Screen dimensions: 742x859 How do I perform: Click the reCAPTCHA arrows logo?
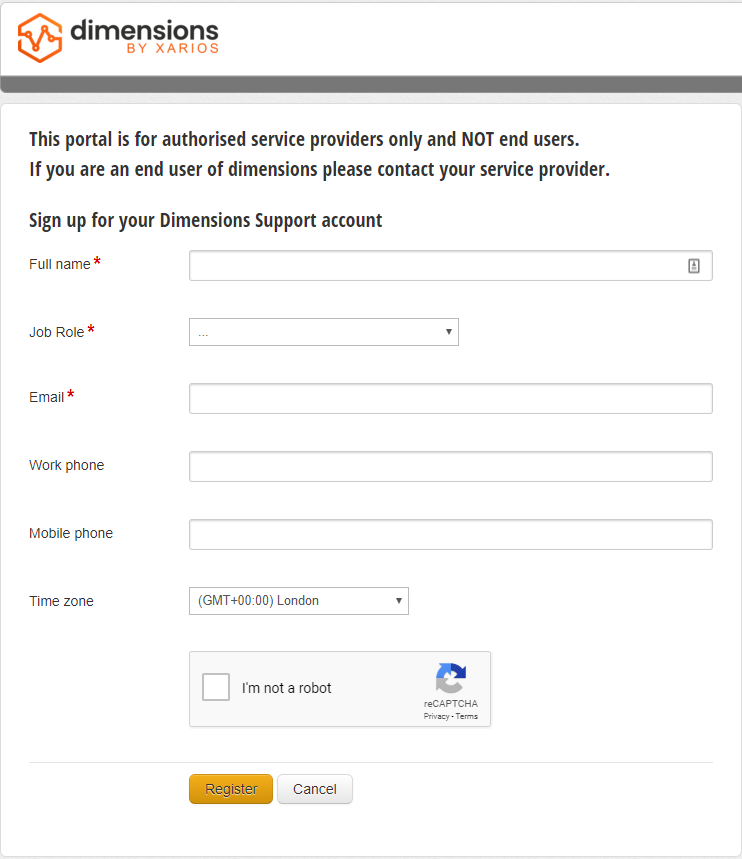[x=451, y=679]
